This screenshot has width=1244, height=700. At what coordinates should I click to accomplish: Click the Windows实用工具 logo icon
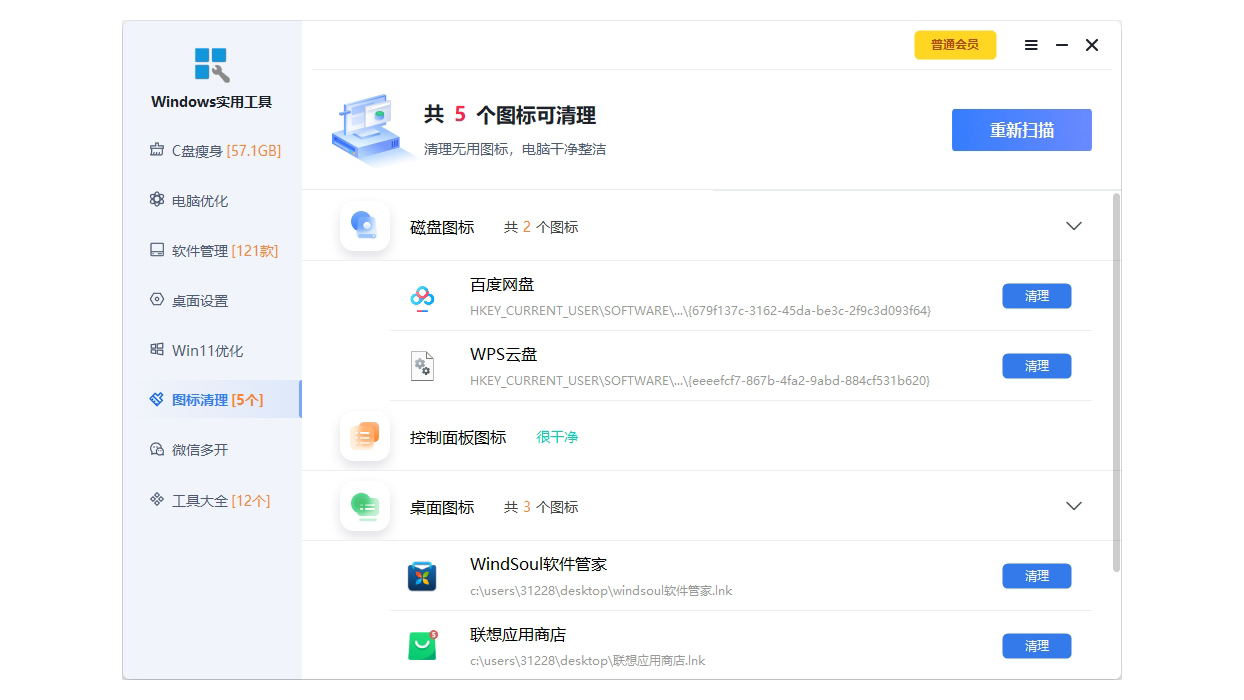(x=211, y=65)
